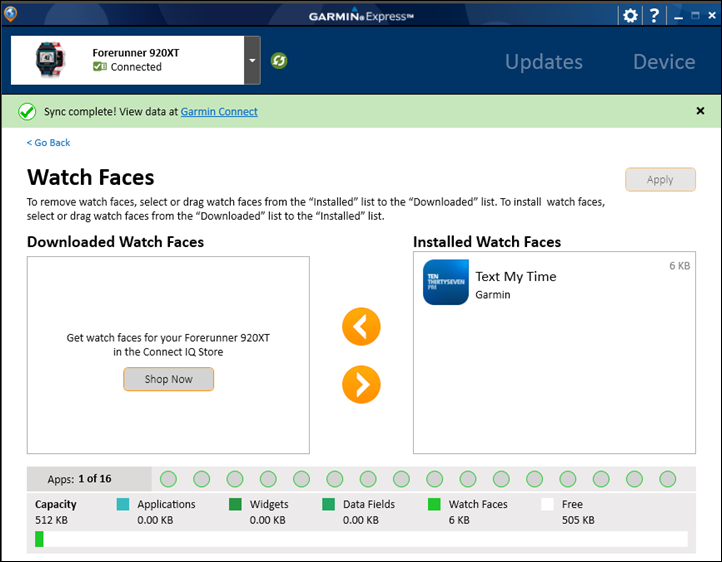Select Text My Time watch face icon
Screen dimensions: 722x562
click(446, 282)
